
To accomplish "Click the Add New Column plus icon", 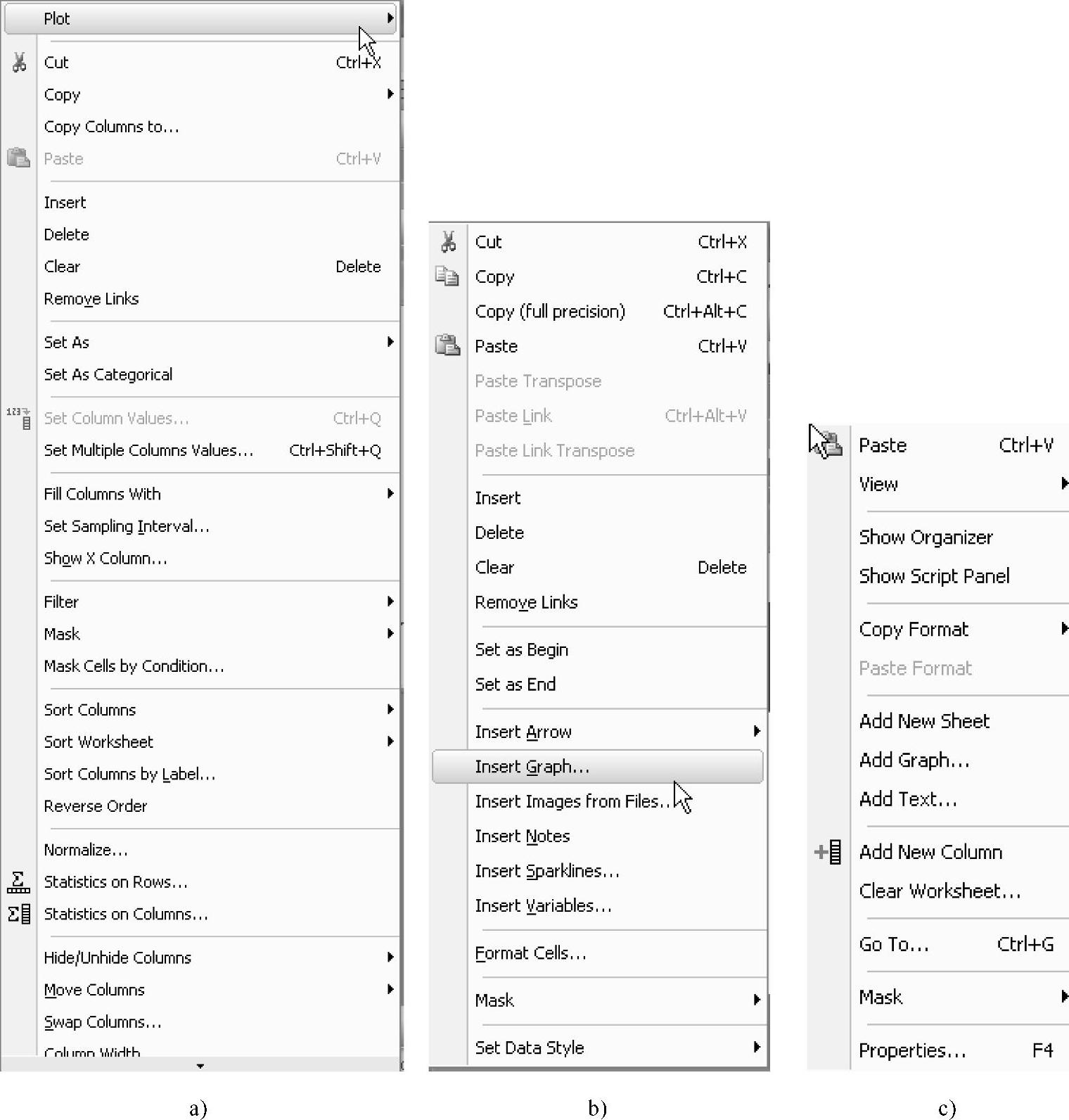I will [828, 851].
